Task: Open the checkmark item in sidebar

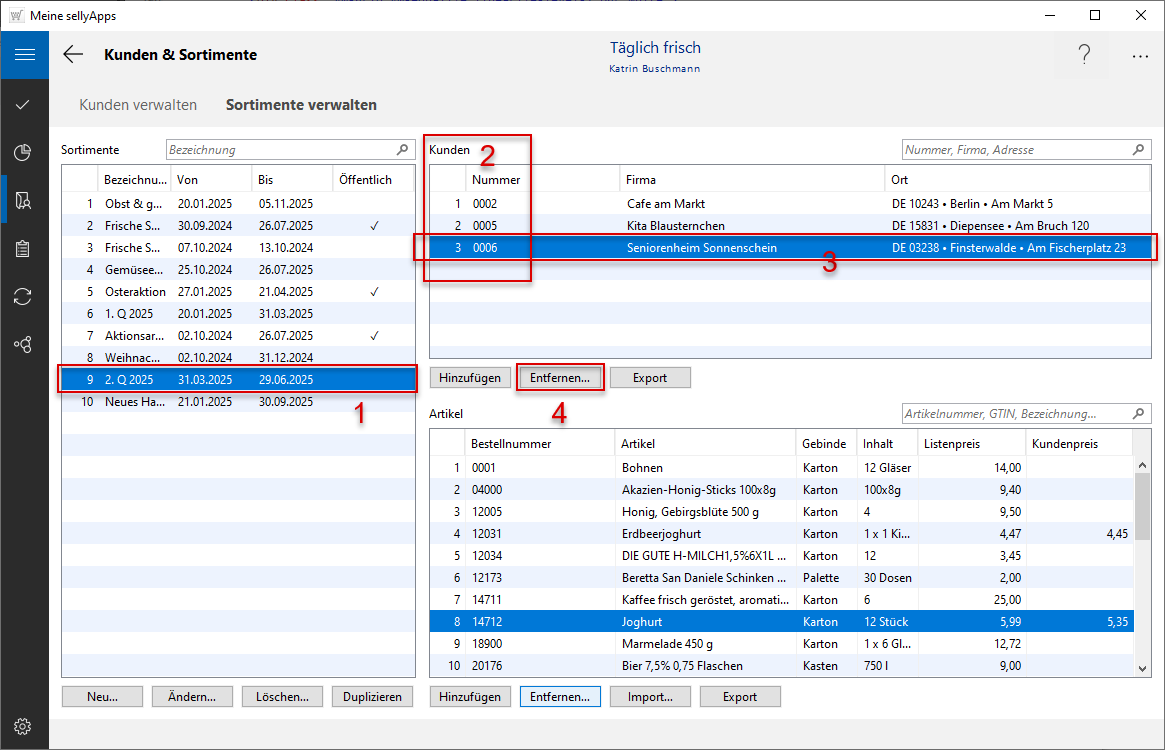Action: tap(24, 104)
